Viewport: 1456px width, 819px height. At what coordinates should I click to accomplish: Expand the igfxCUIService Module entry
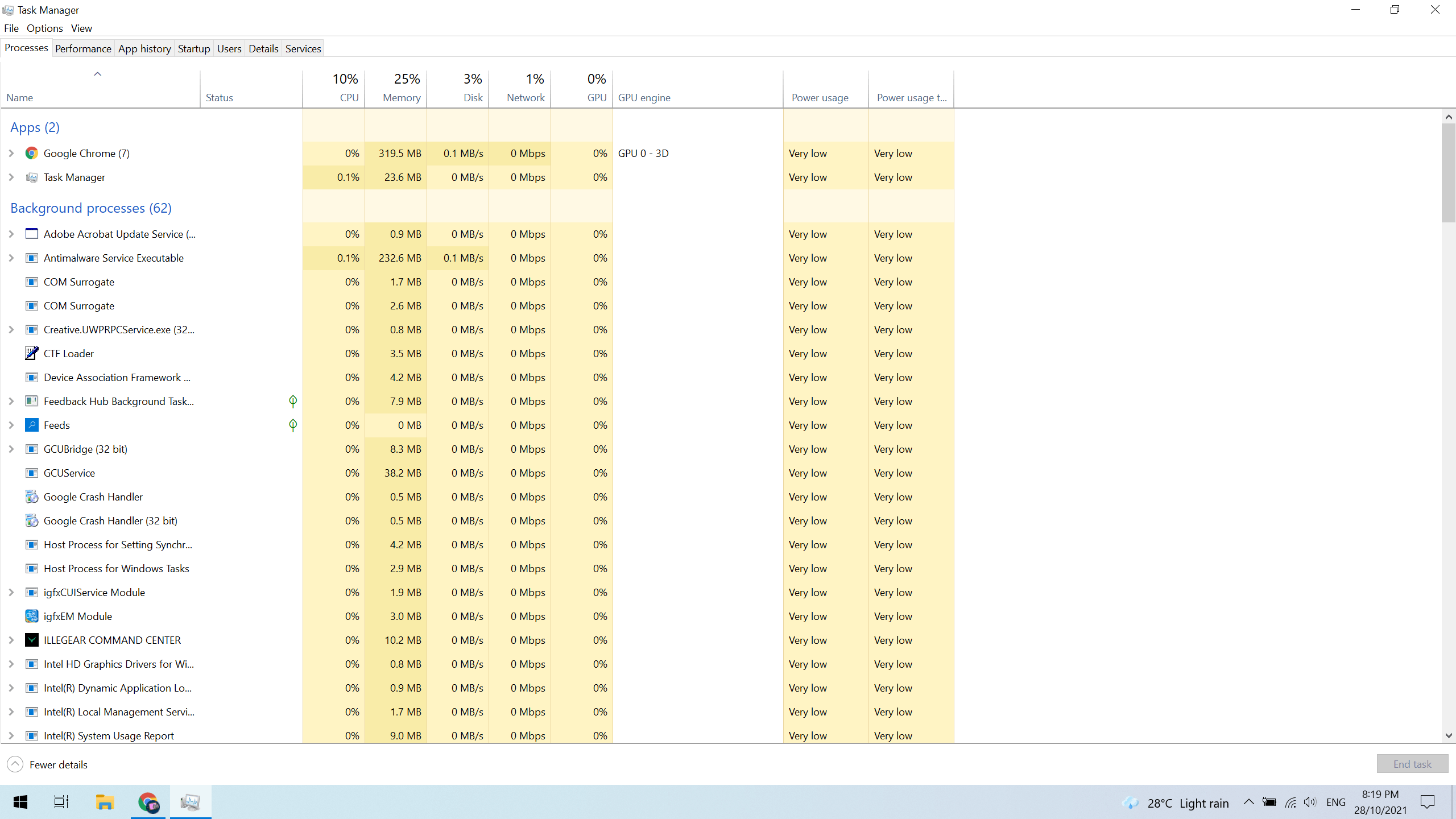click(x=11, y=592)
